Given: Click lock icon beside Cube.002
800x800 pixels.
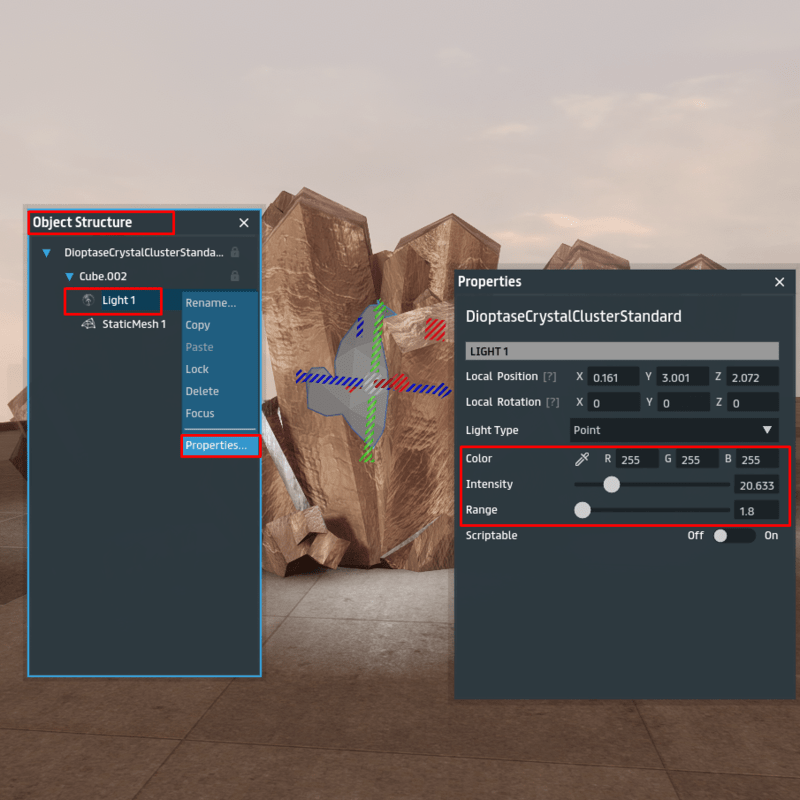Looking at the screenshot, I should (235, 276).
